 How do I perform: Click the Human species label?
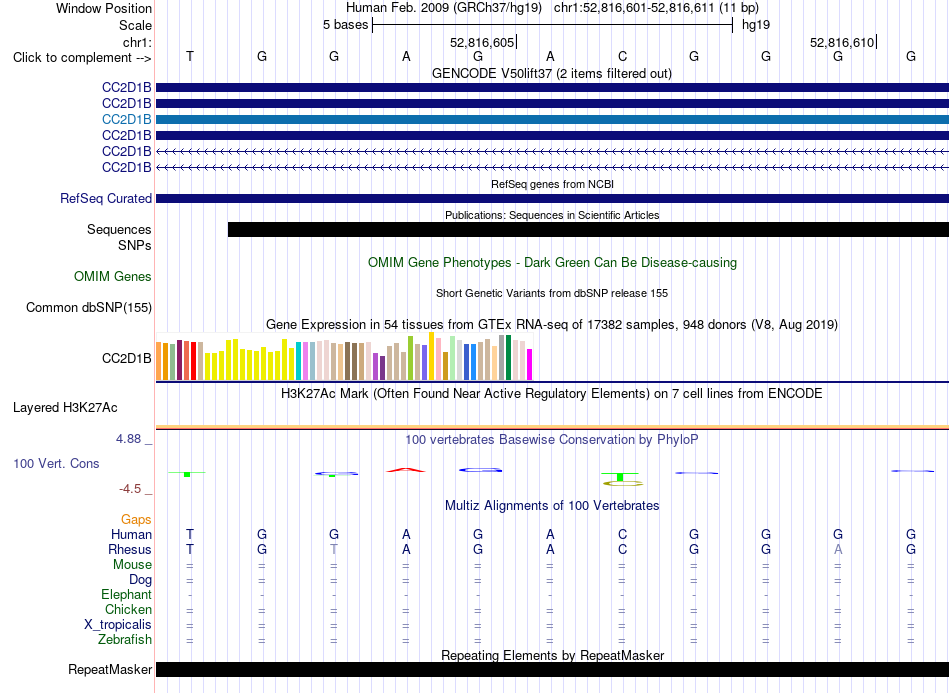click(131, 535)
